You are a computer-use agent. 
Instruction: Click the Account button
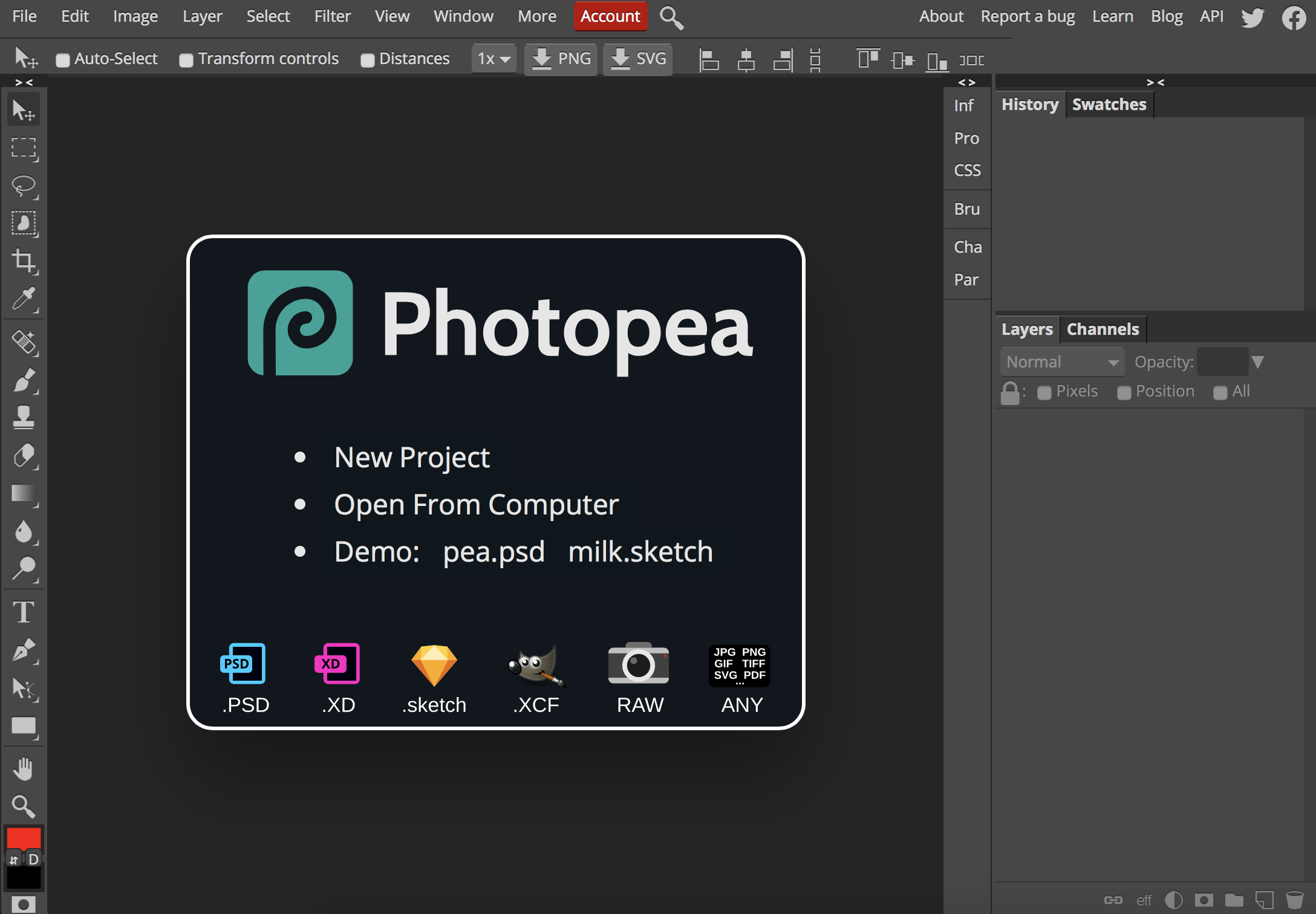point(610,16)
